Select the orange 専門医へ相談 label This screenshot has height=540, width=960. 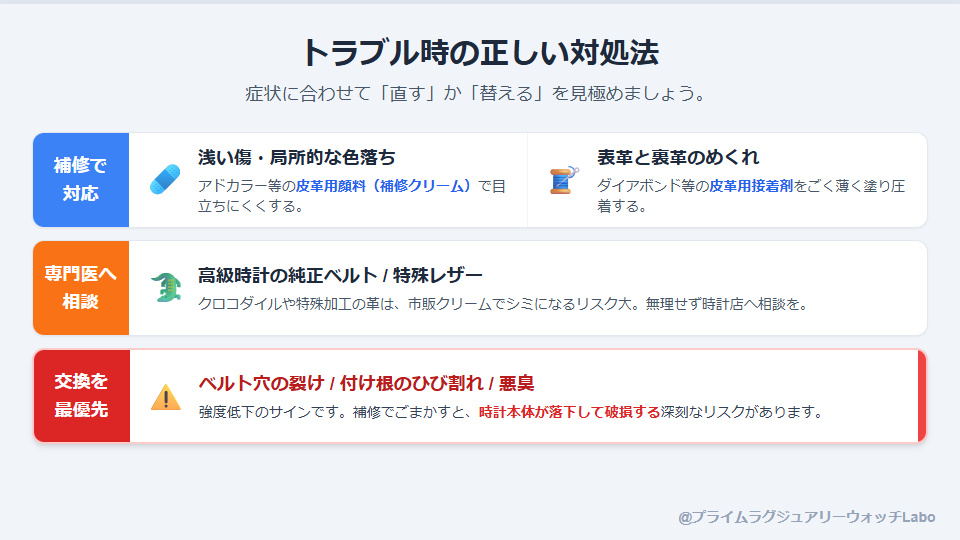pyautogui.click(x=81, y=288)
